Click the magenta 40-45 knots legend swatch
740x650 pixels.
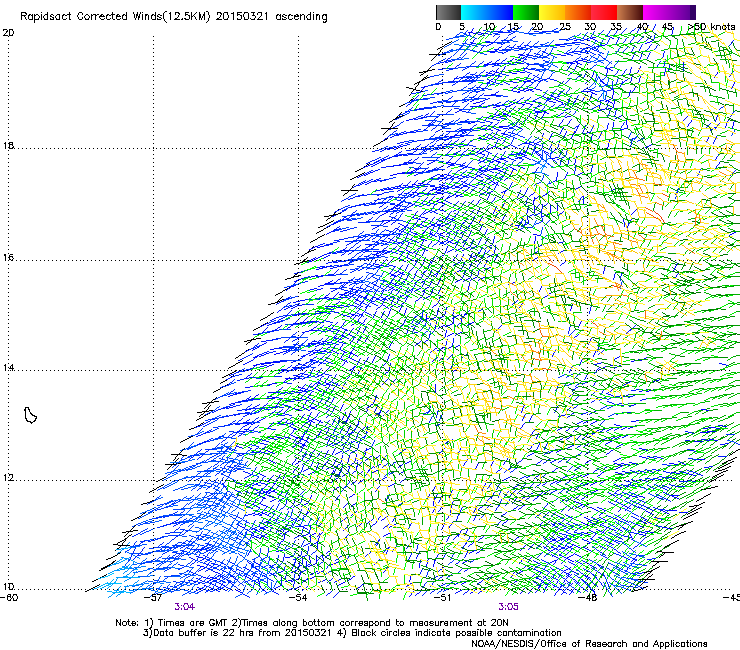tap(656, 12)
